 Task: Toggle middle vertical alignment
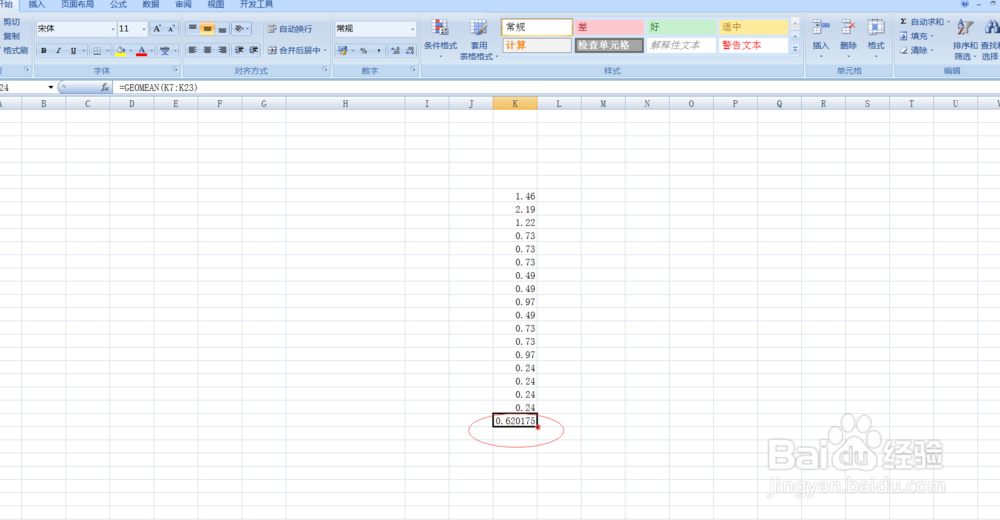click(x=207, y=29)
